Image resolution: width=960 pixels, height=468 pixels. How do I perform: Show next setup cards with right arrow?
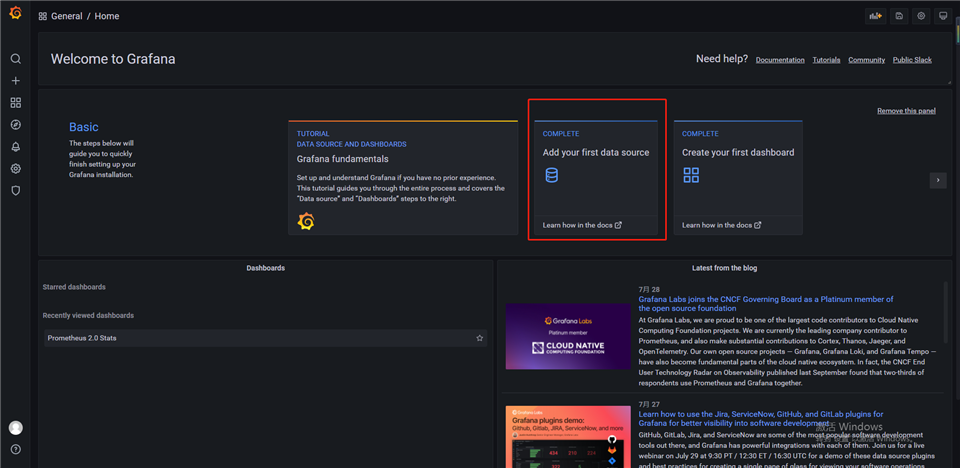click(938, 180)
